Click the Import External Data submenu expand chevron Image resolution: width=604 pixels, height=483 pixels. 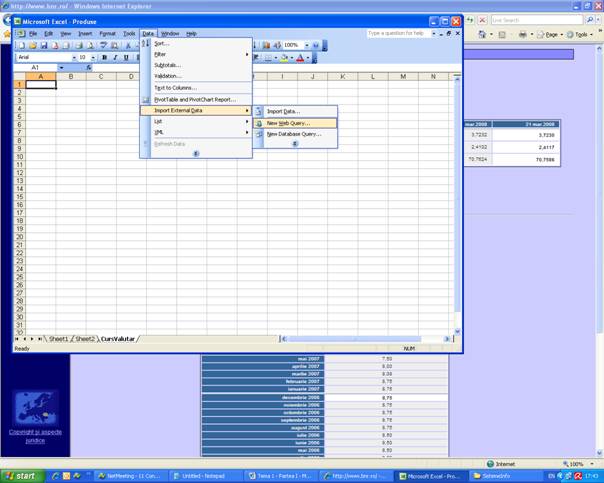[x=295, y=144]
